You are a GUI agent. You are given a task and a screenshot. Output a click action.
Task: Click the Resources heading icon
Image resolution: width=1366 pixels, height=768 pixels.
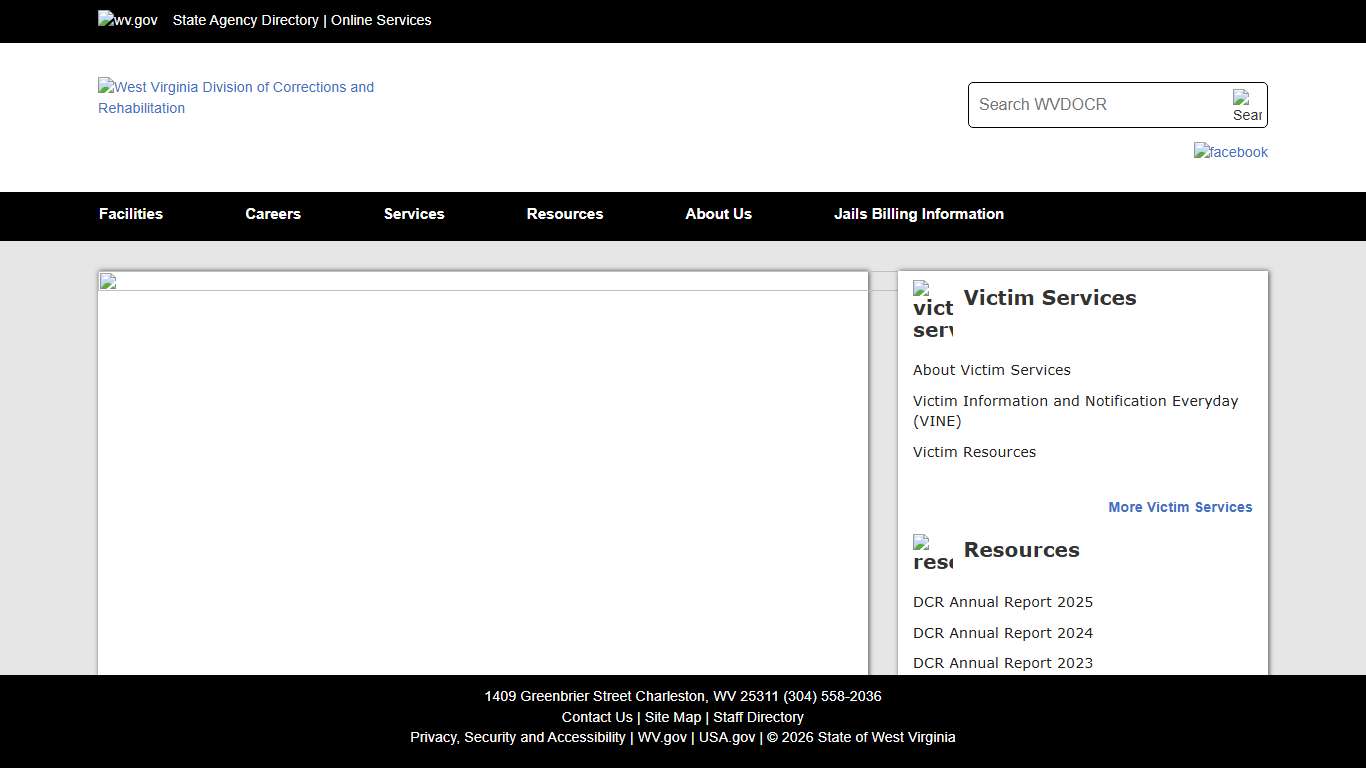point(933,553)
